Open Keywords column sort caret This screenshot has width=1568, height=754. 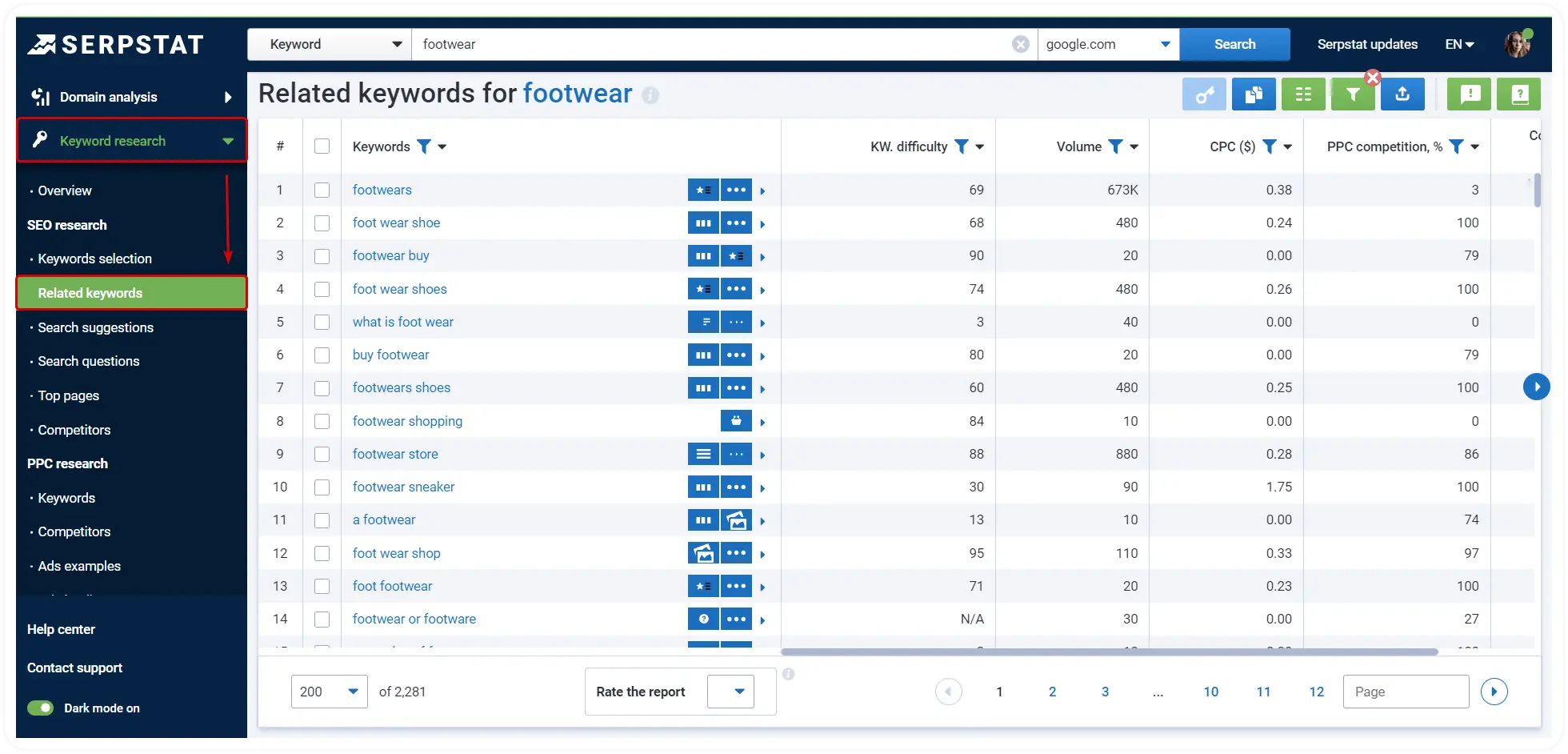point(442,146)
